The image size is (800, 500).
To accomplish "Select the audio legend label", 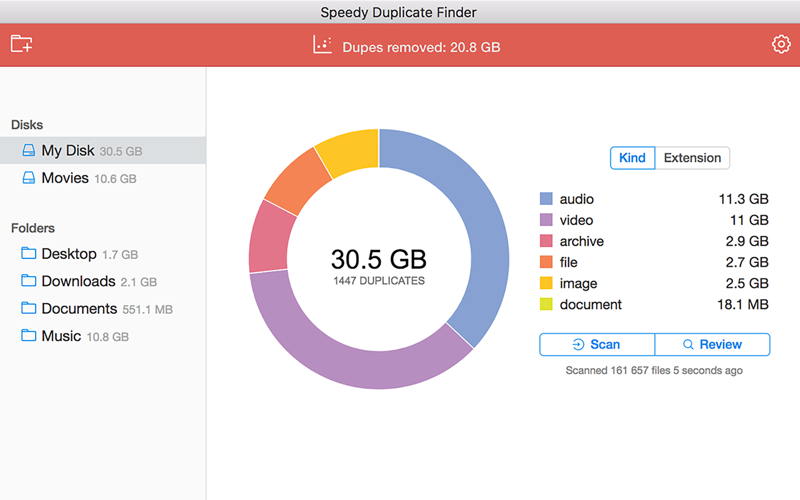I will coord(577,199).
